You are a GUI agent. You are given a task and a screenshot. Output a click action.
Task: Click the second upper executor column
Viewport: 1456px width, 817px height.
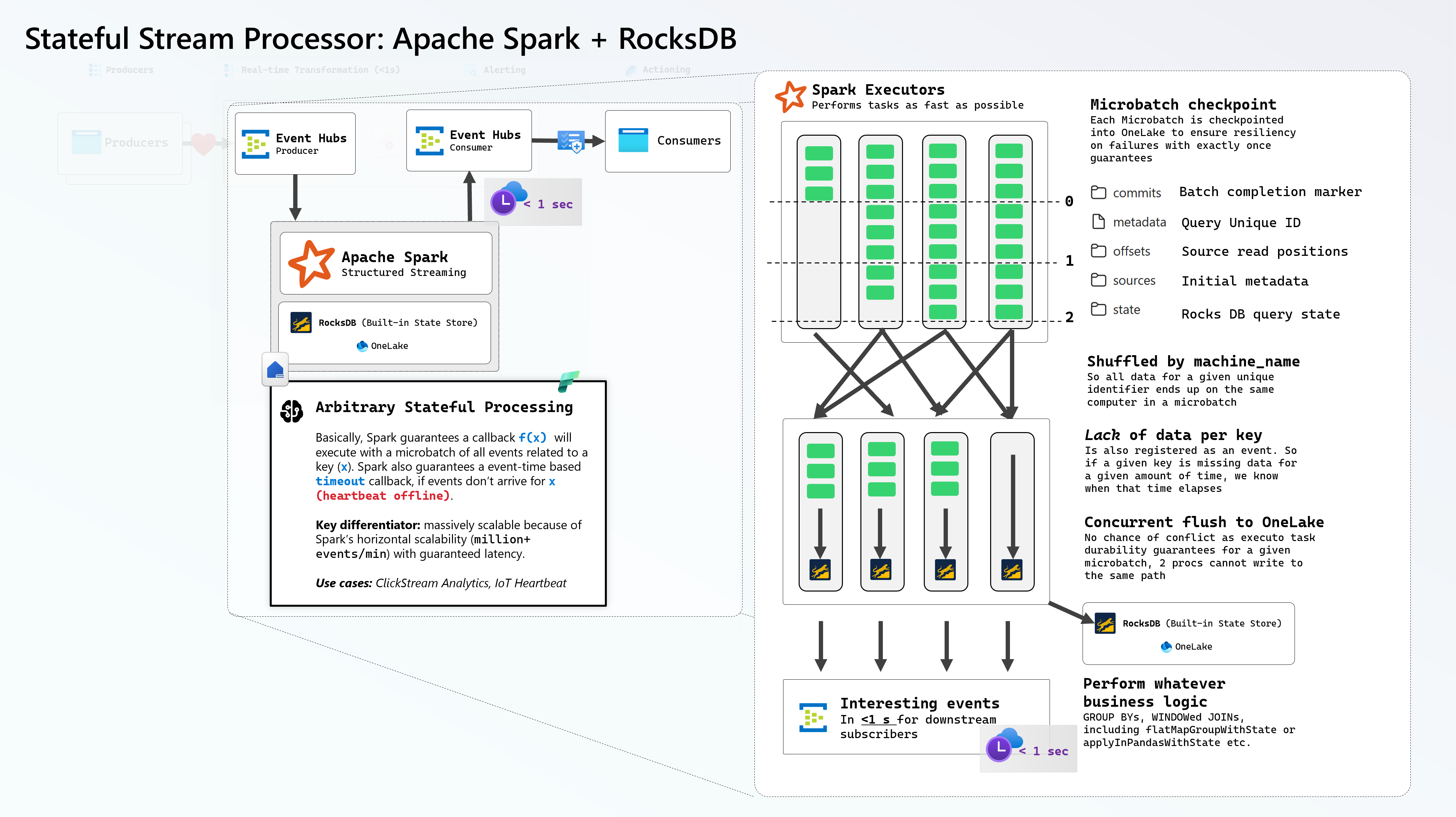point(880,232)
